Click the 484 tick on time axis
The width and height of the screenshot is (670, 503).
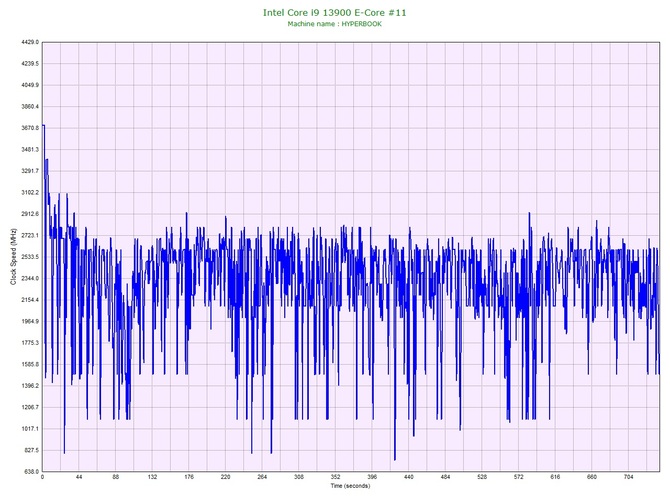445,477
